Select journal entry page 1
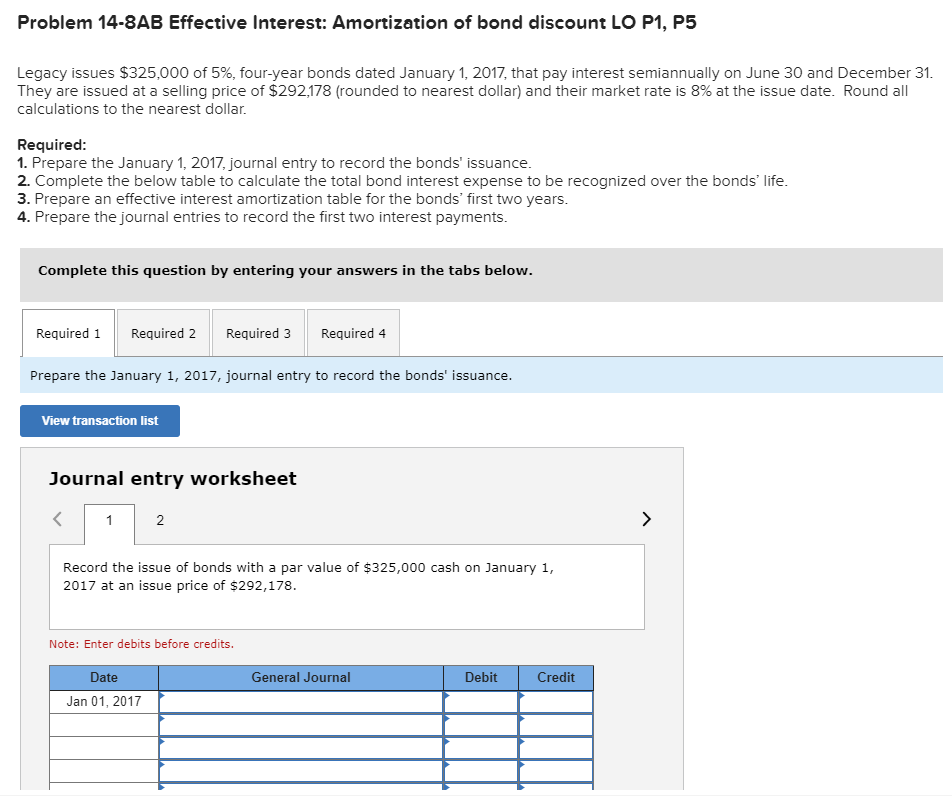 point(109,521)
